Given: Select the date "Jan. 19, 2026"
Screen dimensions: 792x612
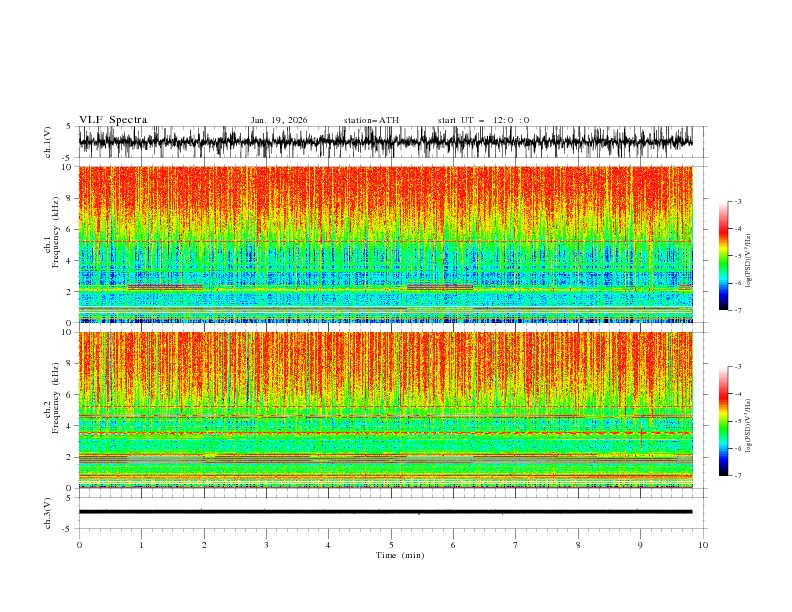Looking at the screenshot, I should coord(279,120).
